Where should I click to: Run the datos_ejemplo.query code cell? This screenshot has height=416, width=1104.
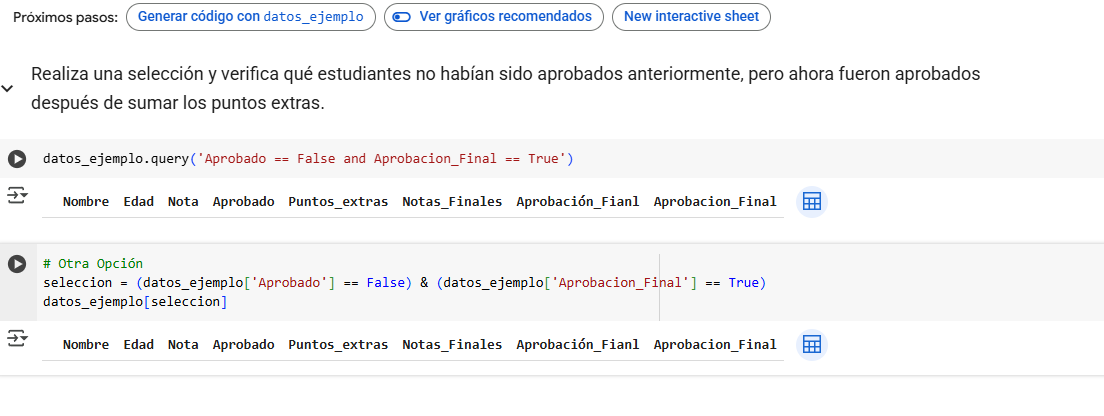[x=17, y=159]
